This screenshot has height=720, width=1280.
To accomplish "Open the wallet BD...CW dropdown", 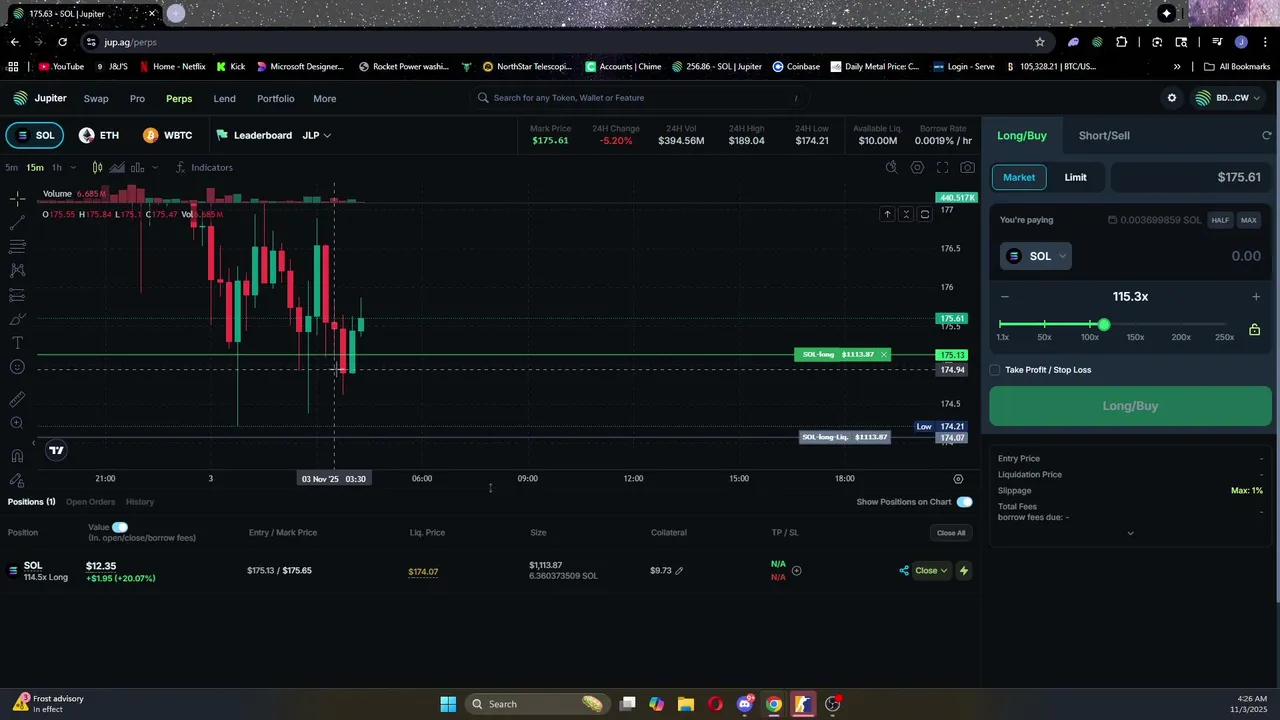I will point(1226,98).
